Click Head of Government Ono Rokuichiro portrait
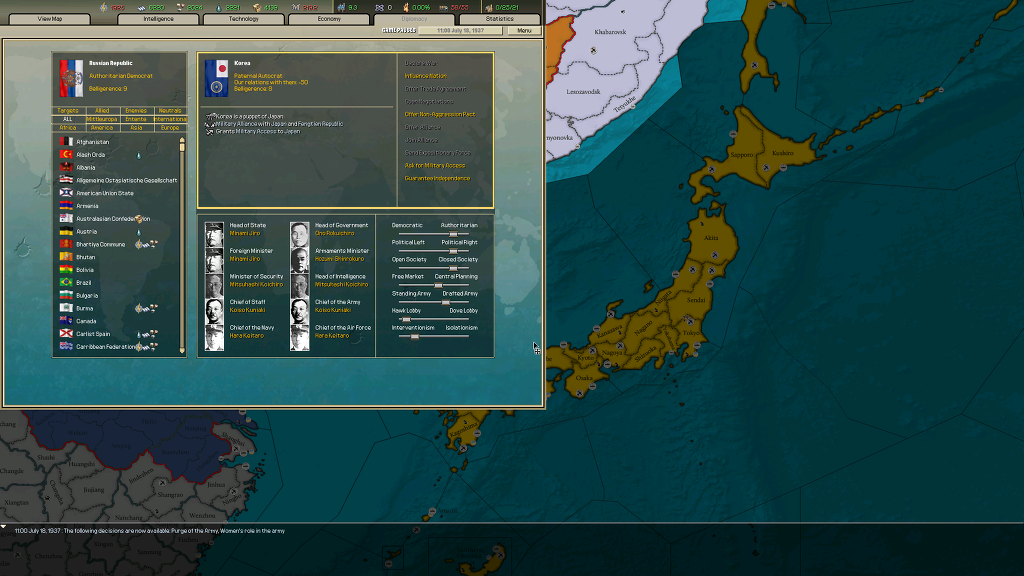Screen dimensions: 1024x576 [x=300, y=235]
